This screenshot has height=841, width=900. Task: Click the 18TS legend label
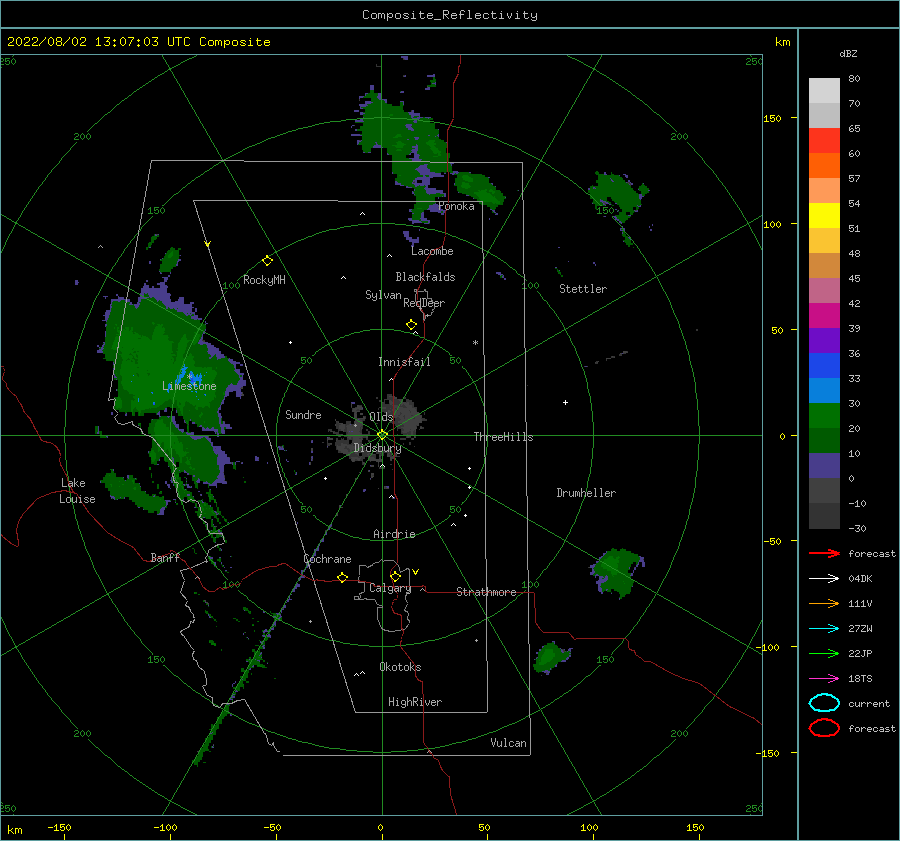[860, 679]
